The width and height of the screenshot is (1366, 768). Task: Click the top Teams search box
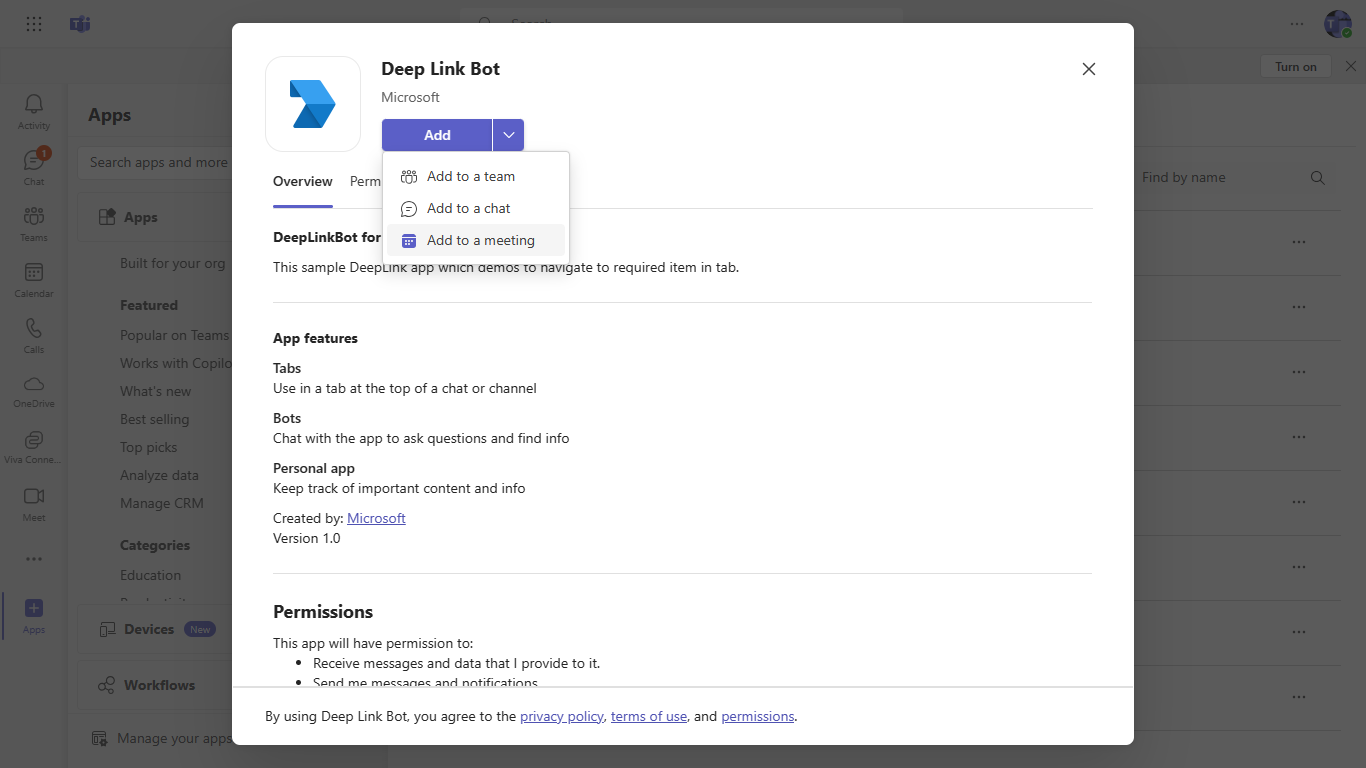coord(682,17)
